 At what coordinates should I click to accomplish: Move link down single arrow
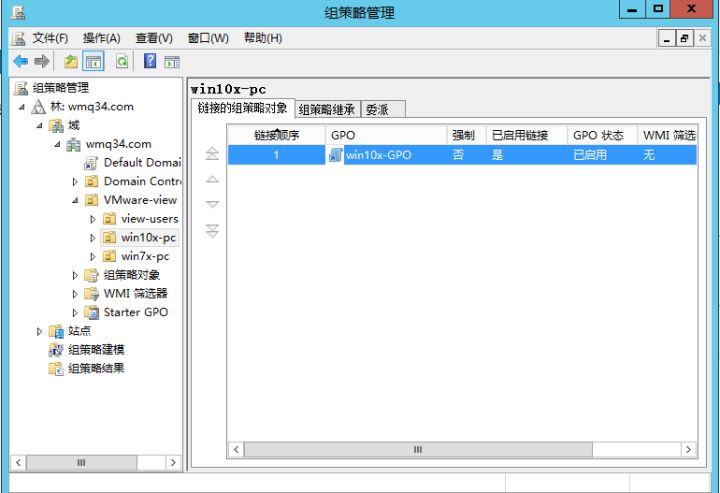pos(212,204)
